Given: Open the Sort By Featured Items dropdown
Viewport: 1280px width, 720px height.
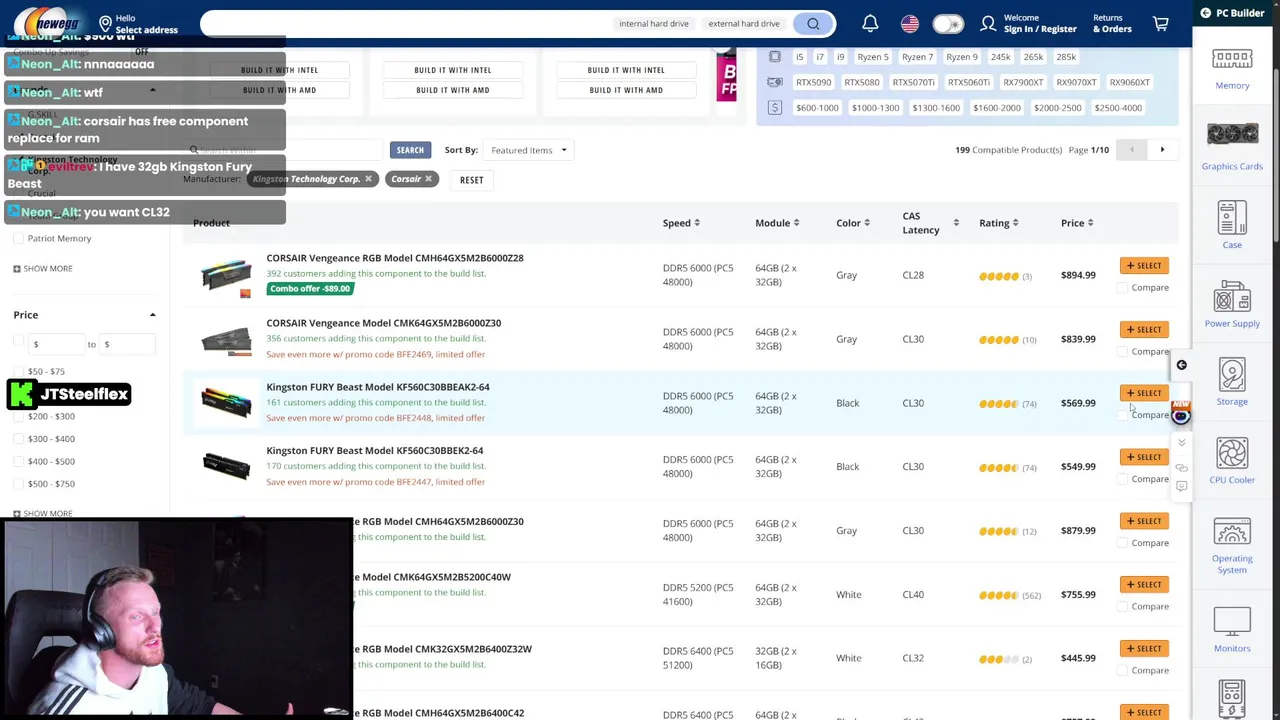Looking at the screenshot, I should pos(527,150).
